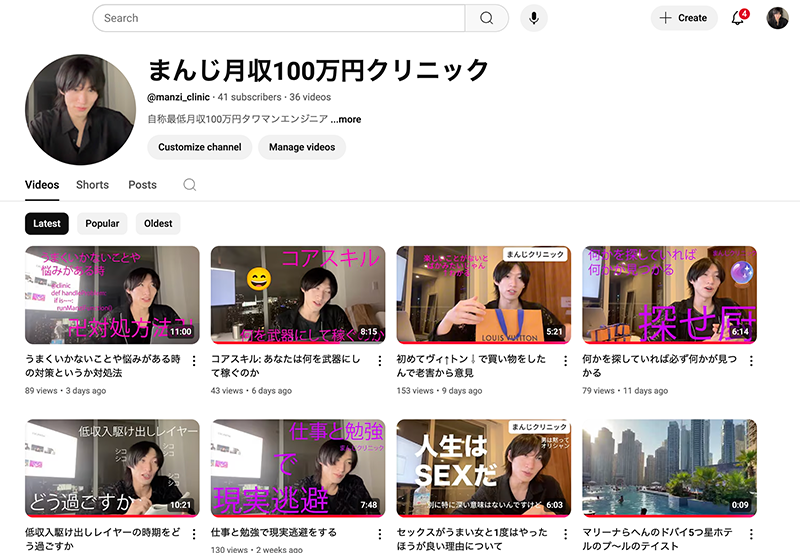
Task: Open the Create menu
Action: coord(684,18)
